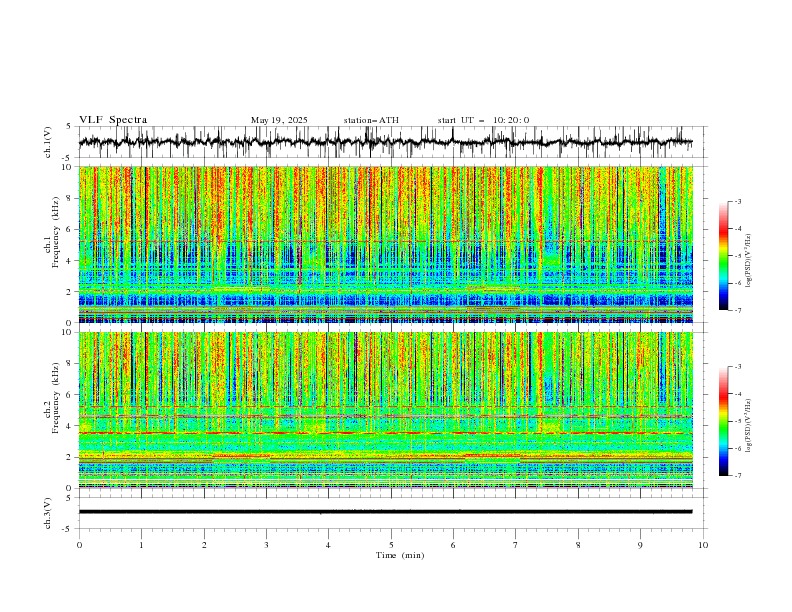Click the ch.3 flat waveform trace
The width and height of the screenshot is (792, 612).
(385, 512)
